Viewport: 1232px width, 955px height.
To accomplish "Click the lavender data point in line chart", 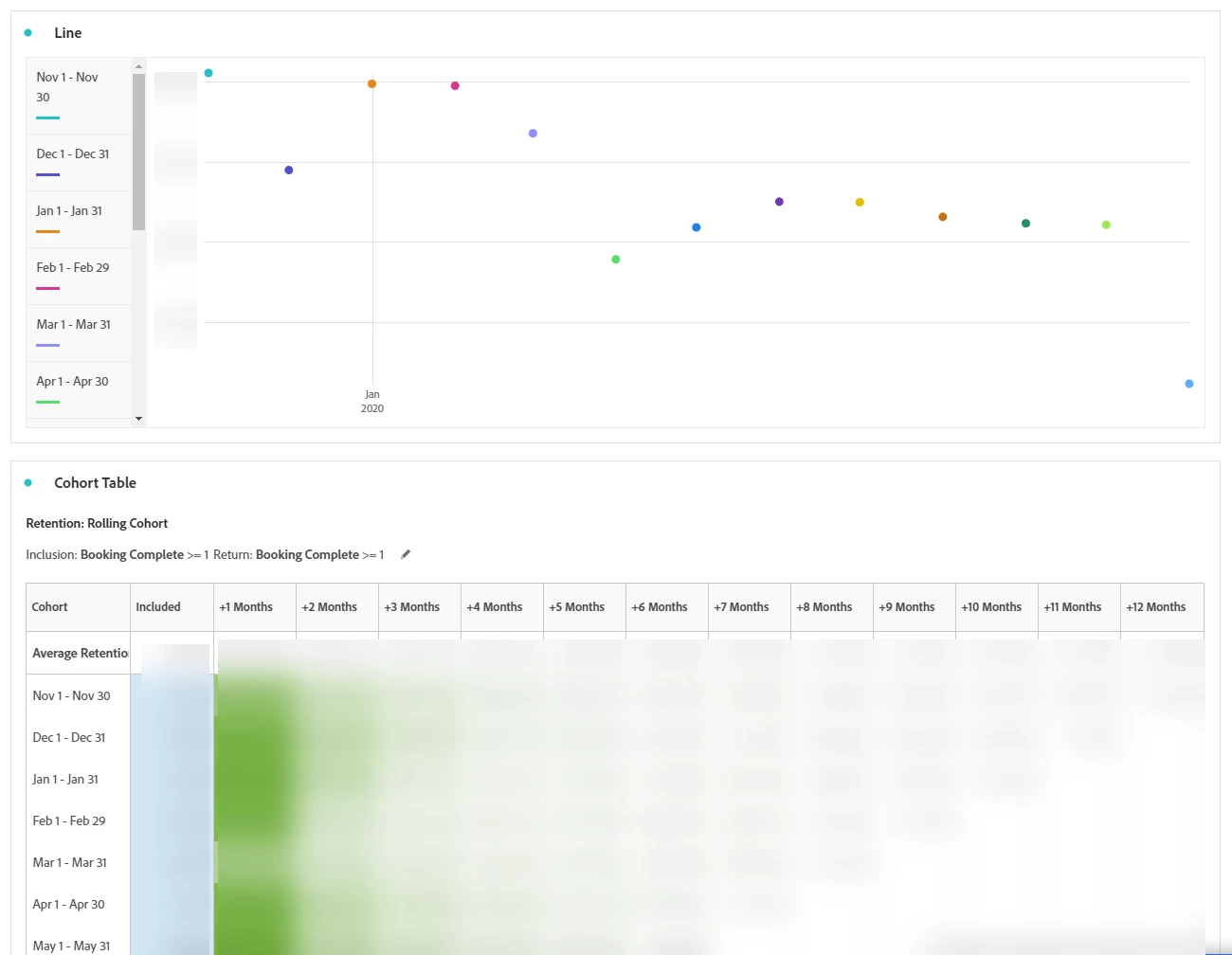I will click(x=533, y=133).
